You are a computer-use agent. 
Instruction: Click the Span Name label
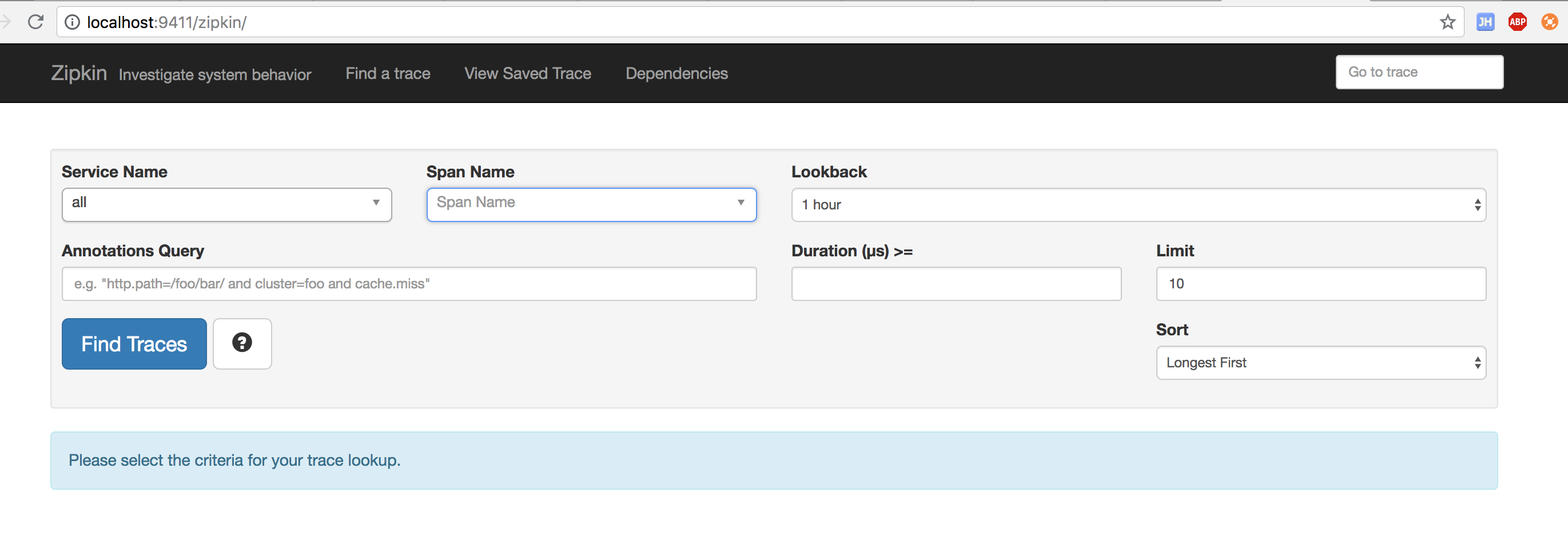point(471,172)
